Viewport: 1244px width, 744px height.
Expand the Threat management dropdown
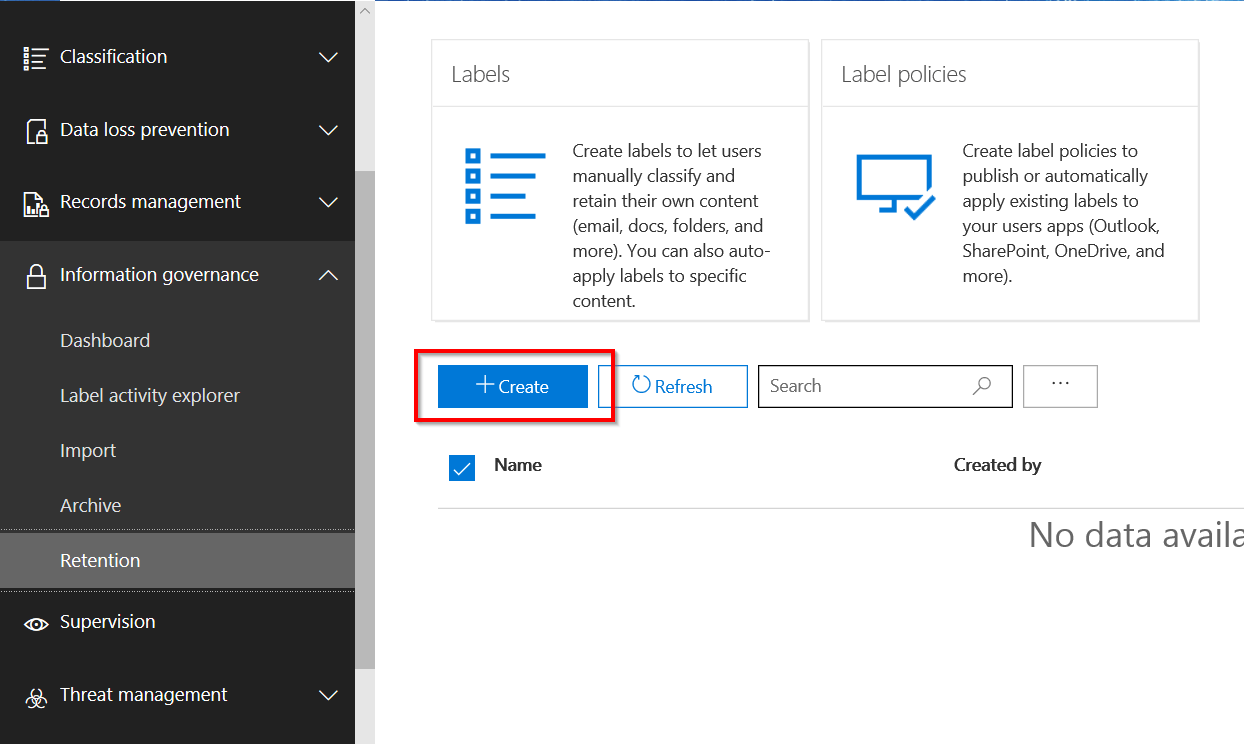coord(328,695)
